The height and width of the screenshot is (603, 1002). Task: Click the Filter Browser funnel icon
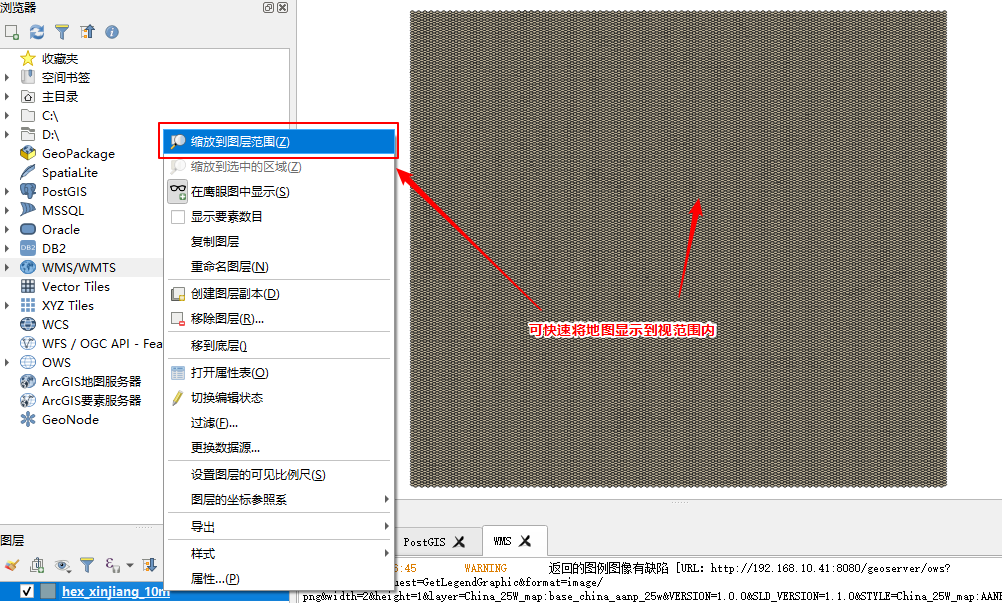point(62,32)
